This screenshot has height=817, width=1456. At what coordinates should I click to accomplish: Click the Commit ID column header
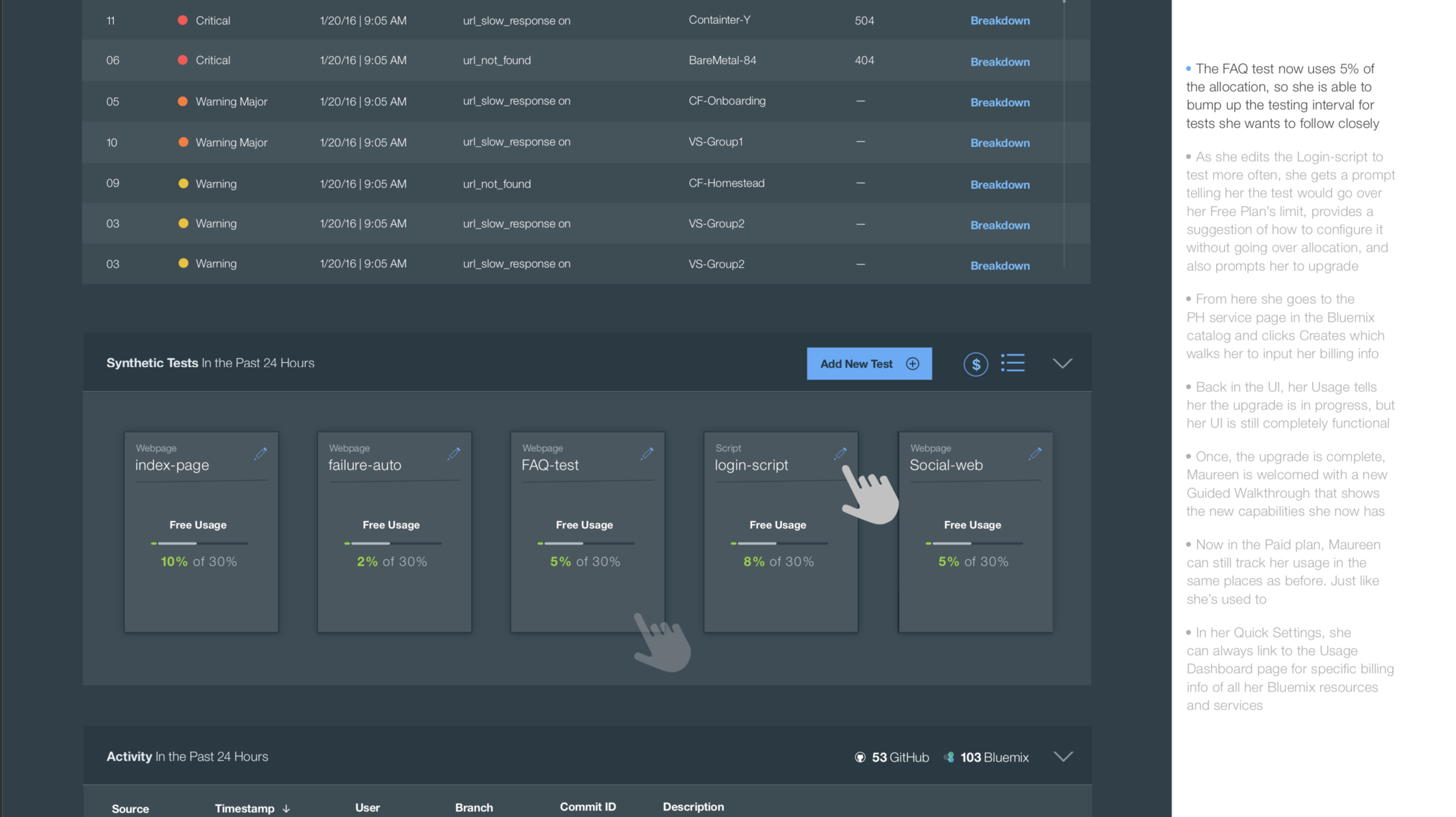[x=587, y=807]
